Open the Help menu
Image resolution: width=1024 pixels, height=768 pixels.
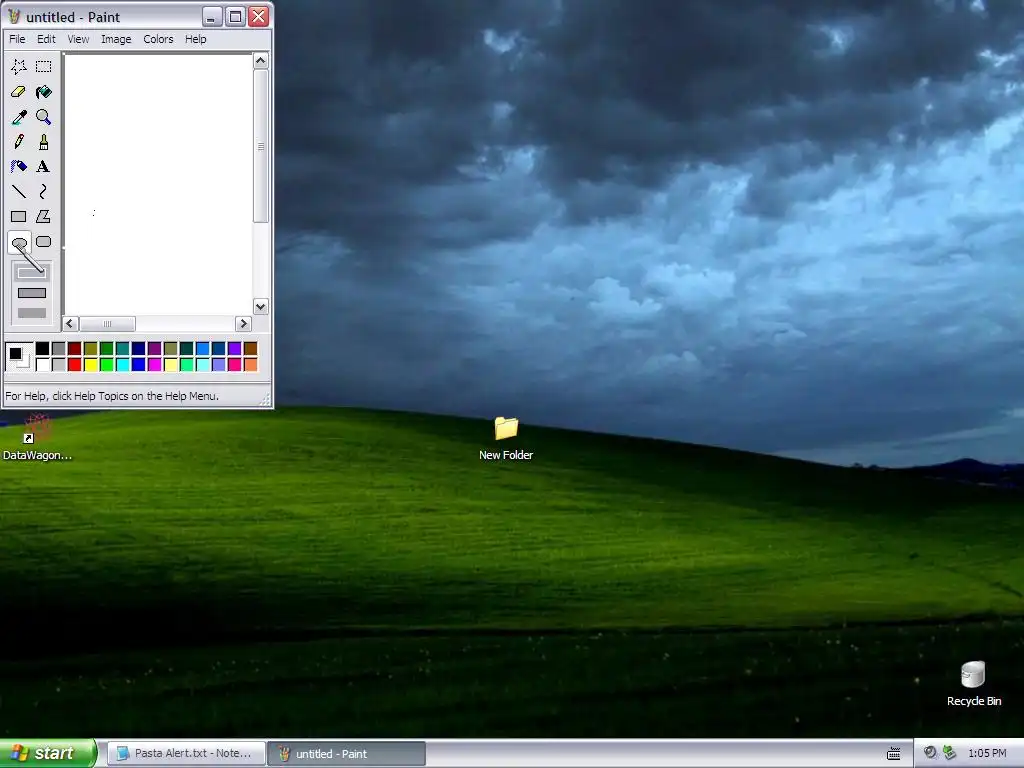tap(196, 39)
